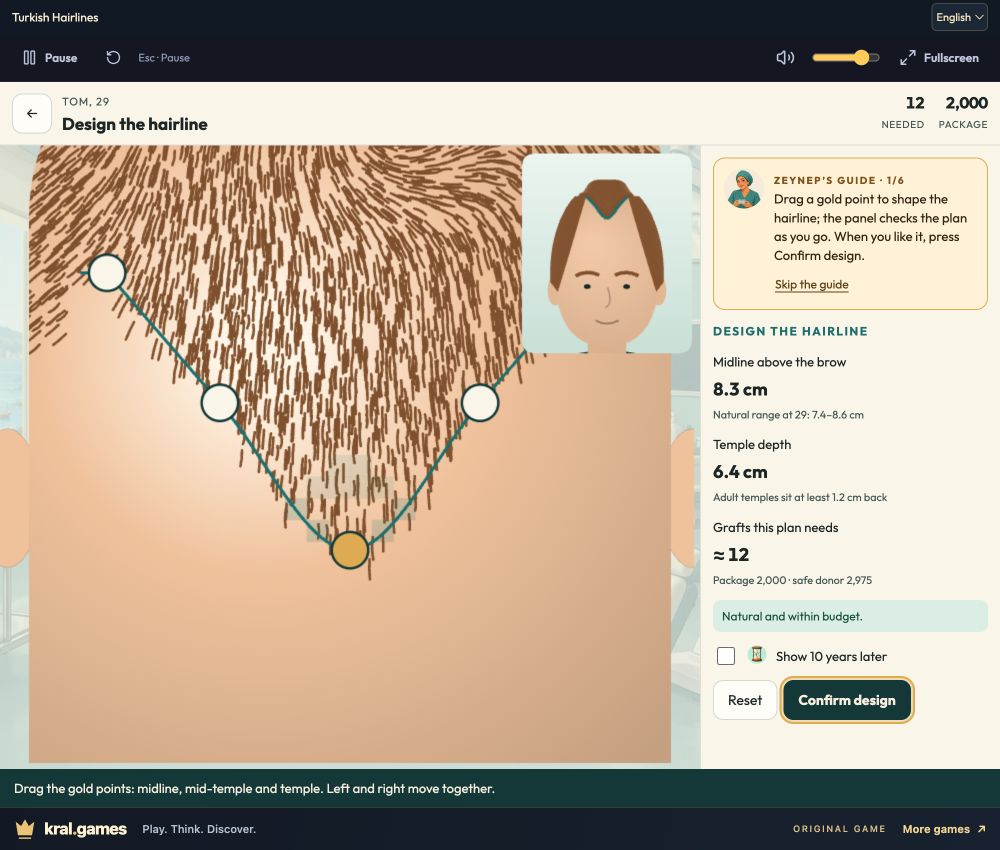Screen dimensions: 1000x850
Task: Confirm the hairline design
Action: (847, 700)
